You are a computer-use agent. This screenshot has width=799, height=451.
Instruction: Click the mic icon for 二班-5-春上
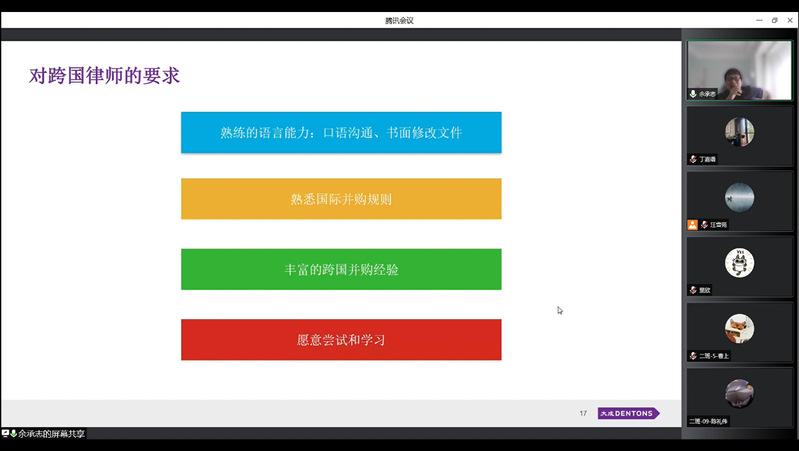click(x=693, y=356)
